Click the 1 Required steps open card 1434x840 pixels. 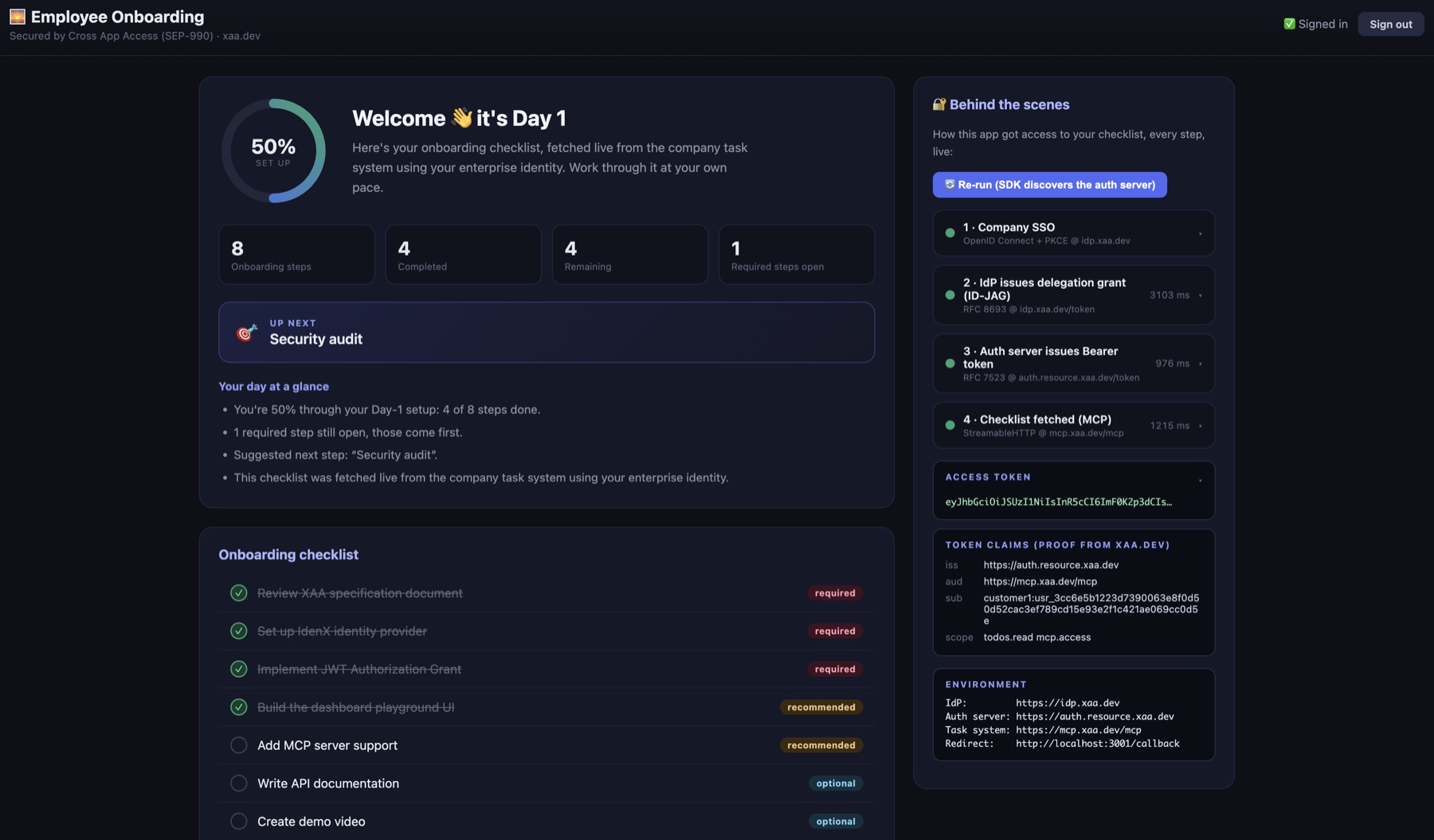point(797,255)
